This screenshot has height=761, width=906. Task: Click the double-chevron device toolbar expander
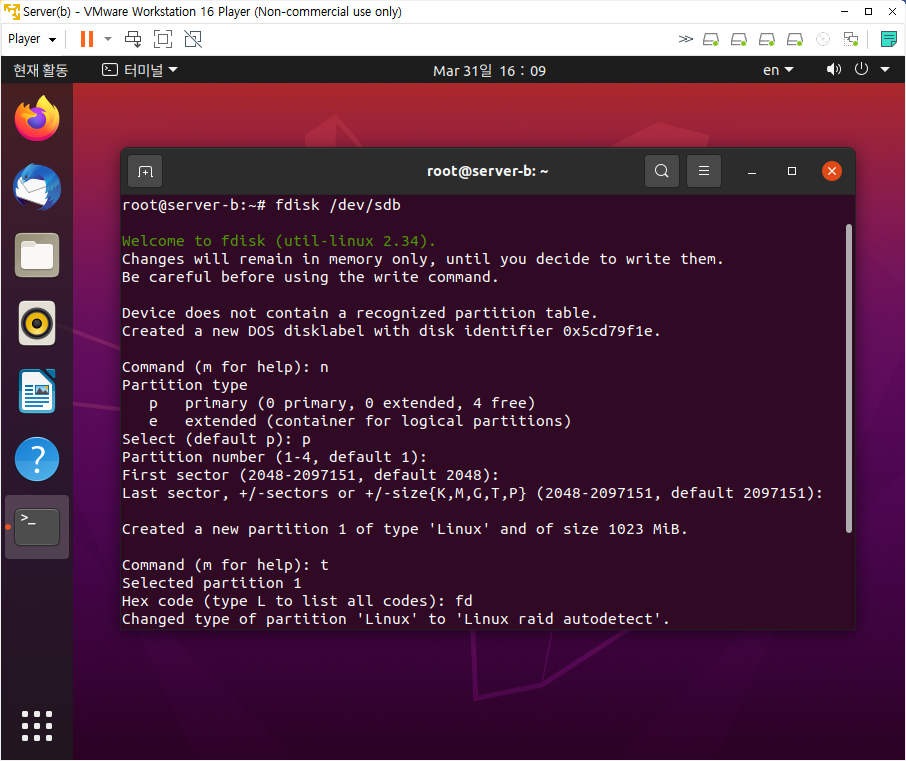[685, 39]
